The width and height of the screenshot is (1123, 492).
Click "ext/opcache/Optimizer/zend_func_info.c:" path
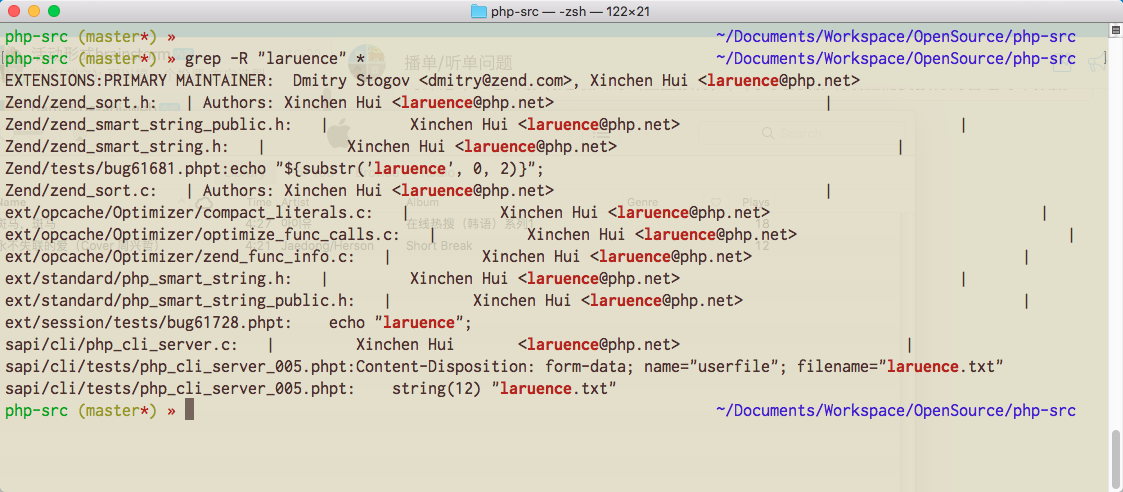(180, 256)
